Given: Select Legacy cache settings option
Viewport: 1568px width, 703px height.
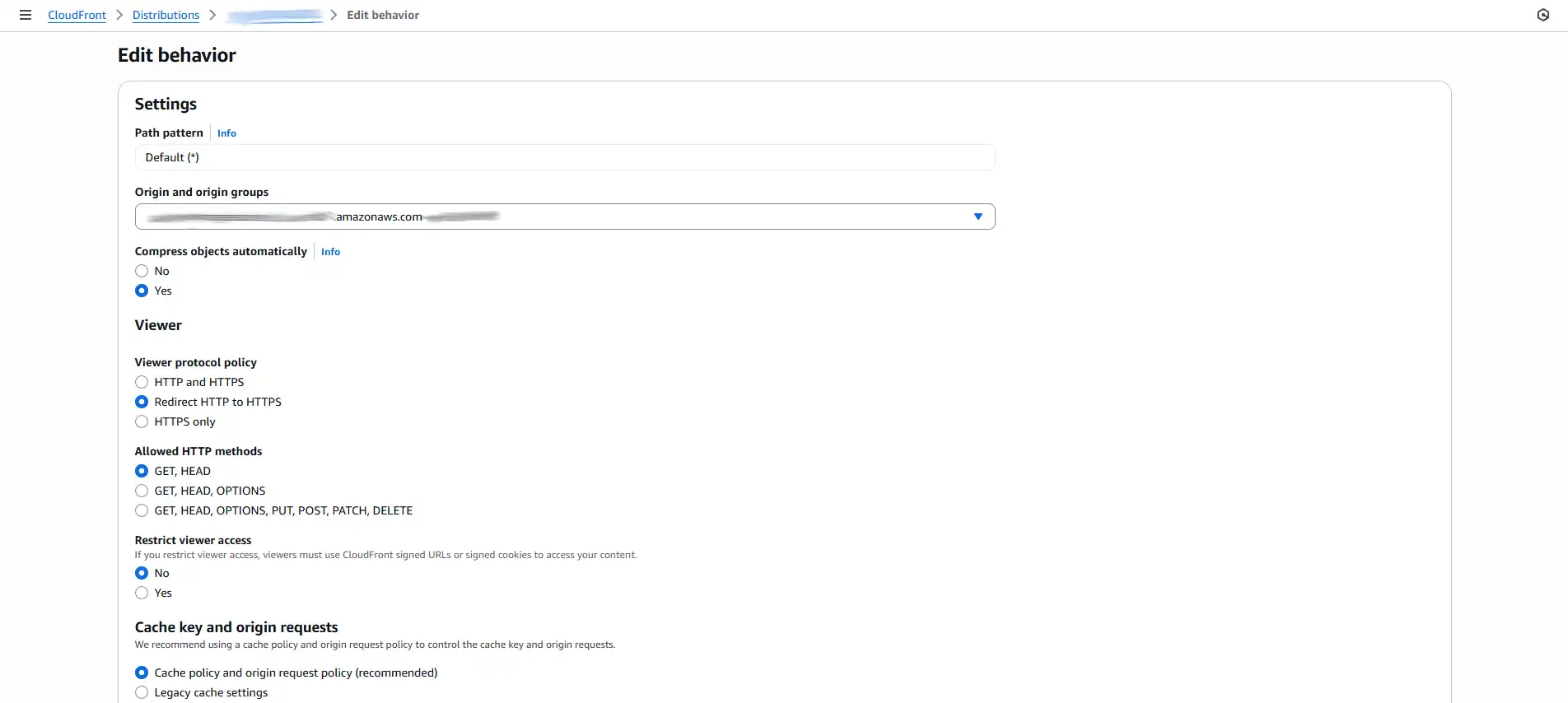Looking at the screenshot, I should tap(142, 692).
